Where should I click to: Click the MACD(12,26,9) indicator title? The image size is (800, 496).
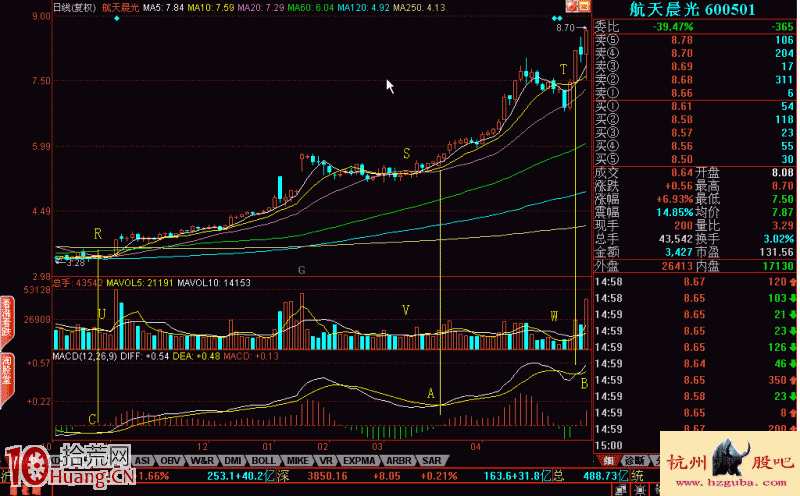coord(85,356)
